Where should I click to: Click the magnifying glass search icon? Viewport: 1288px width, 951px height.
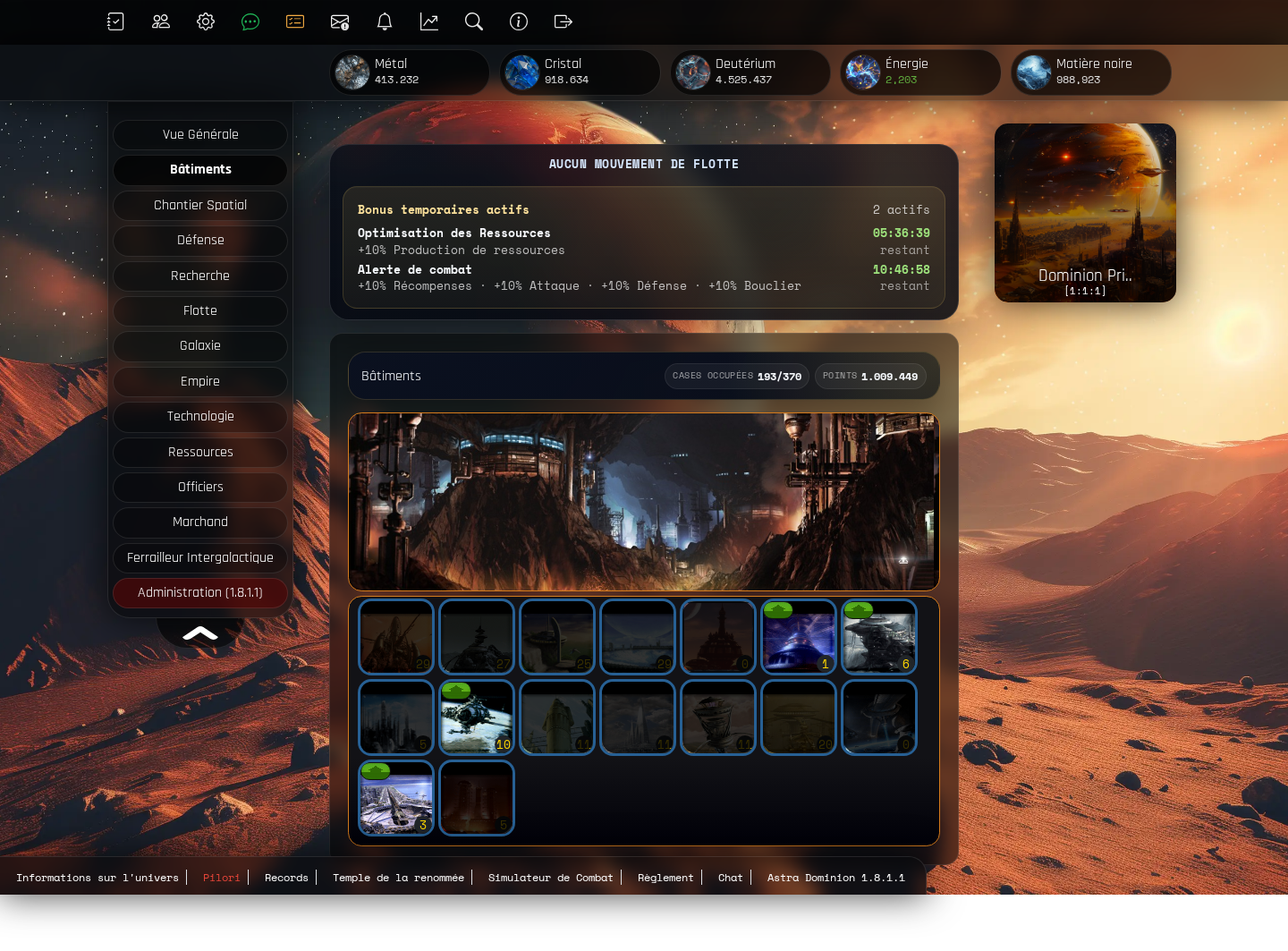point(474,21)
